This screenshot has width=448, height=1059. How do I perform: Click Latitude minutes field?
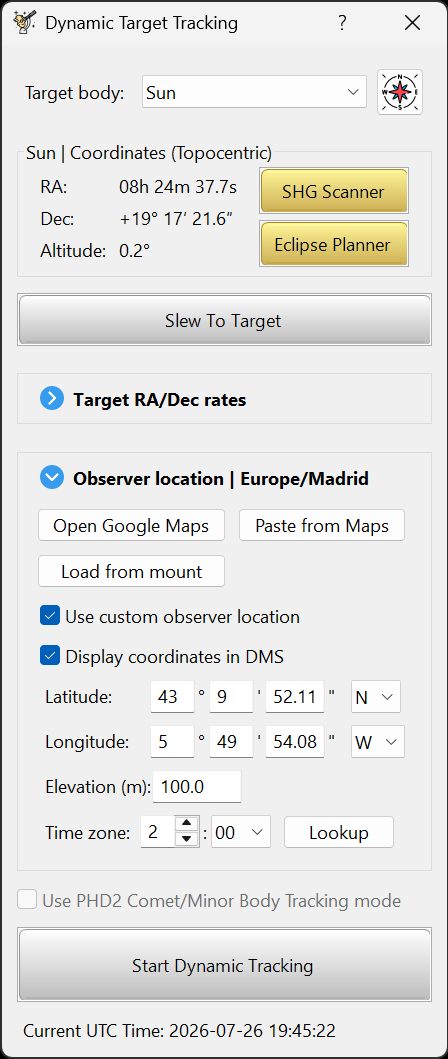pyautogui.click(x=231, y=697)
